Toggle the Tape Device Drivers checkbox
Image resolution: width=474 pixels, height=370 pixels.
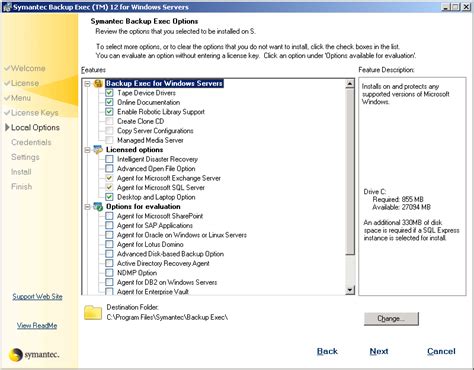(x=109, y=93)
